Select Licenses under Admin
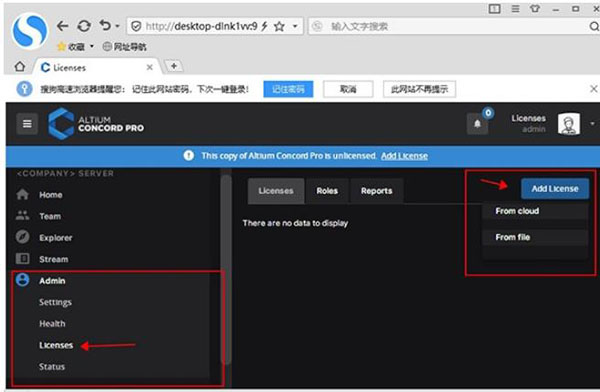 pyautogui.click(x=56, y=345)
